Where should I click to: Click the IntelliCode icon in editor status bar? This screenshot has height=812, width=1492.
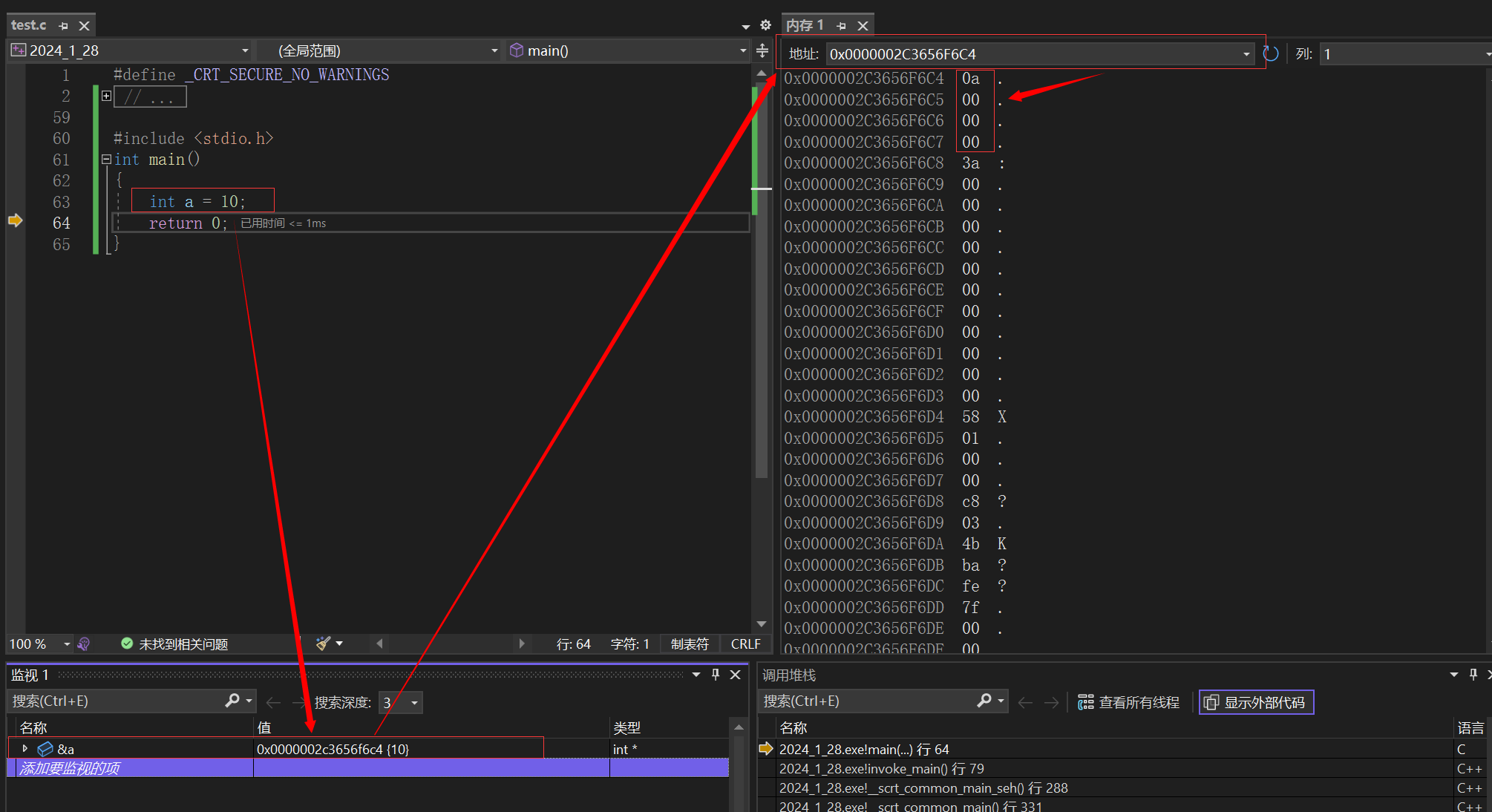[x=84, y=644]
